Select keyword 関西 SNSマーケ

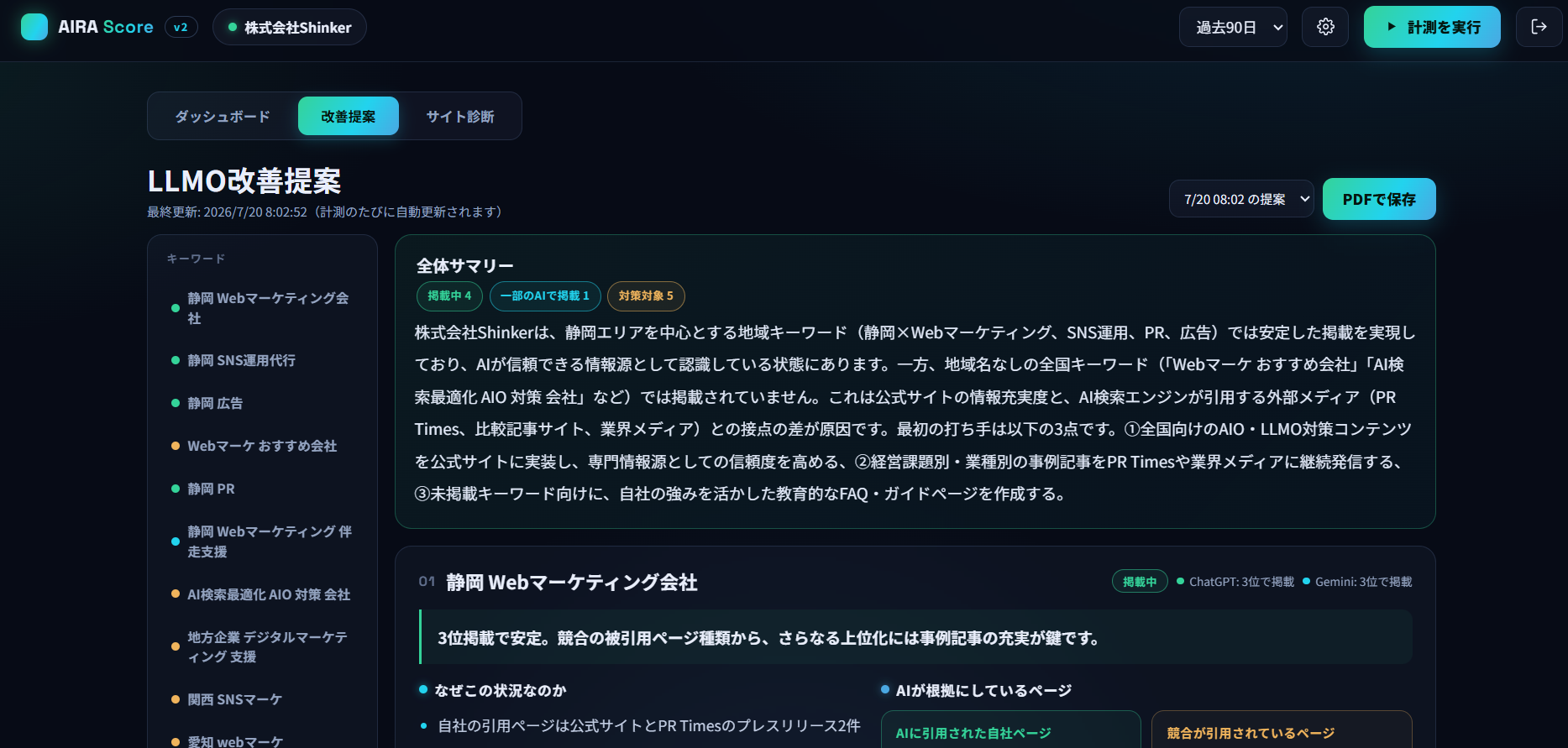click(262, 699)
